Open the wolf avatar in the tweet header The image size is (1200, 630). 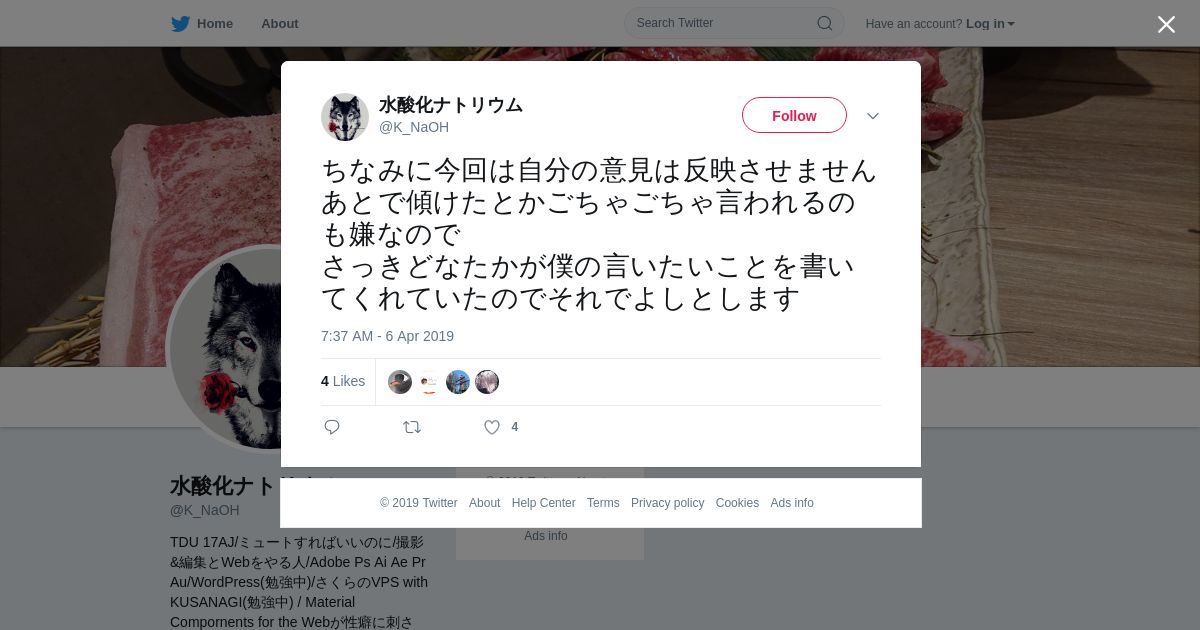click(x=345, y=117)
